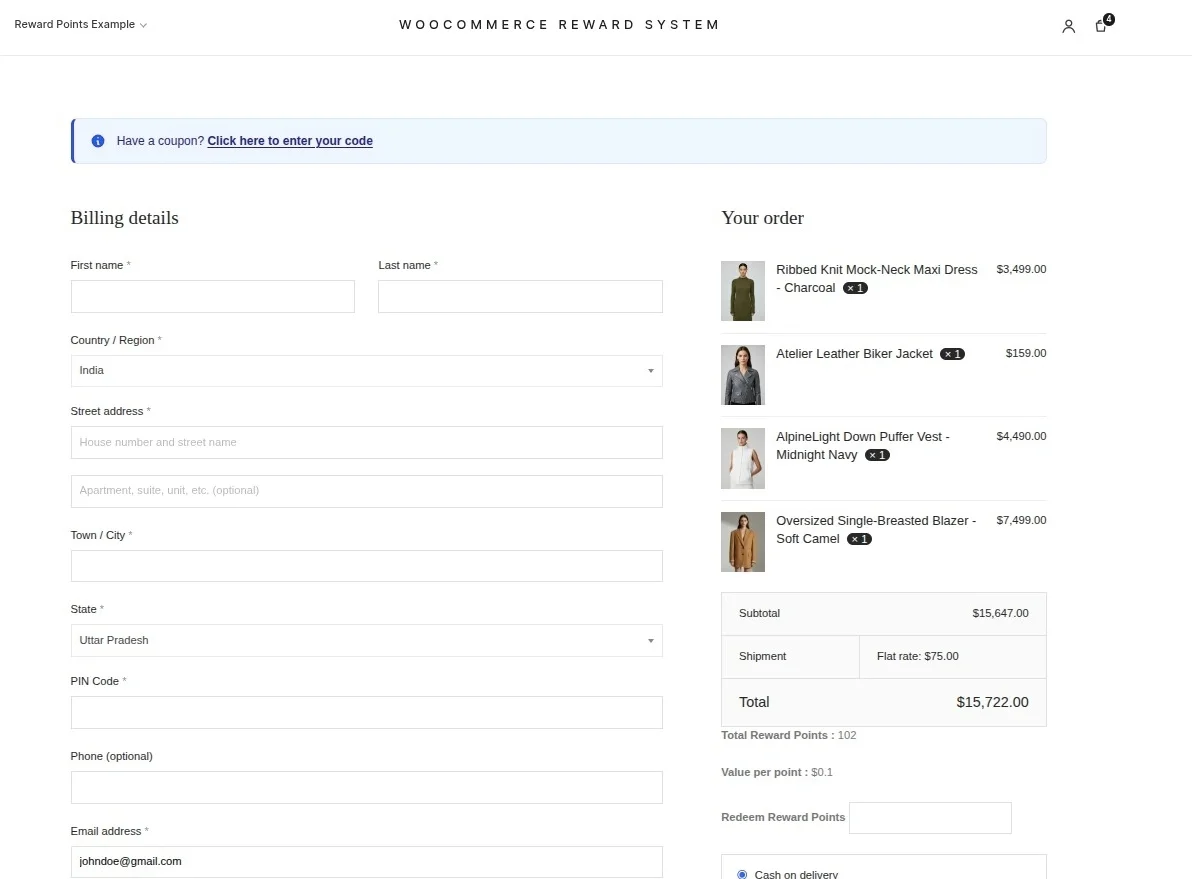Viewport: 1192px width, 879px height.
Task: Open the user account icon
Action: click(x=1068, y=27)
